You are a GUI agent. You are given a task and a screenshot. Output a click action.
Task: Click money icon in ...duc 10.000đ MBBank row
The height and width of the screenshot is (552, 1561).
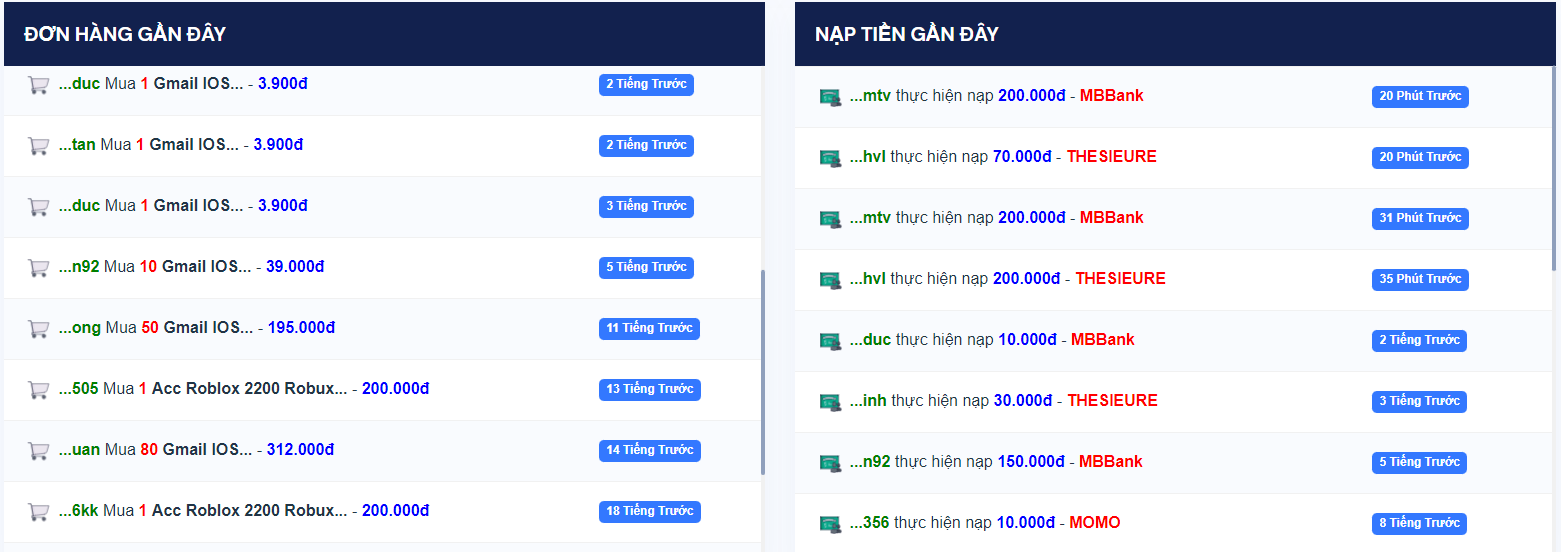coord(830,341)
